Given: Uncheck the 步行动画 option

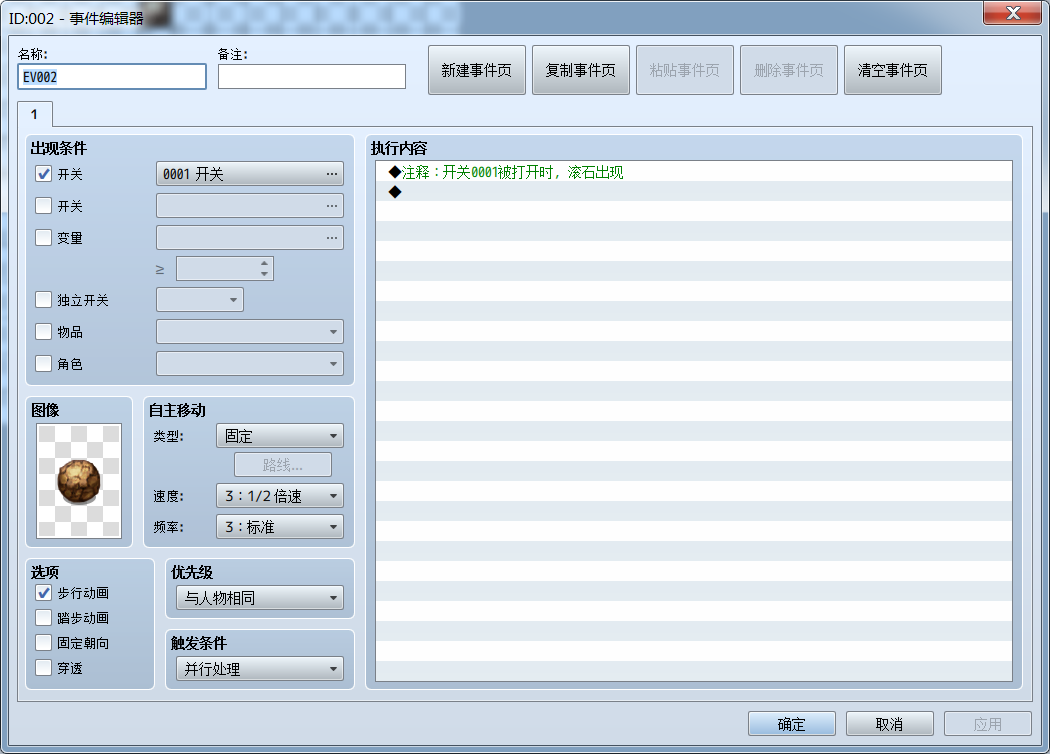Looking at the screenshot, I should (x=44, y=593).
